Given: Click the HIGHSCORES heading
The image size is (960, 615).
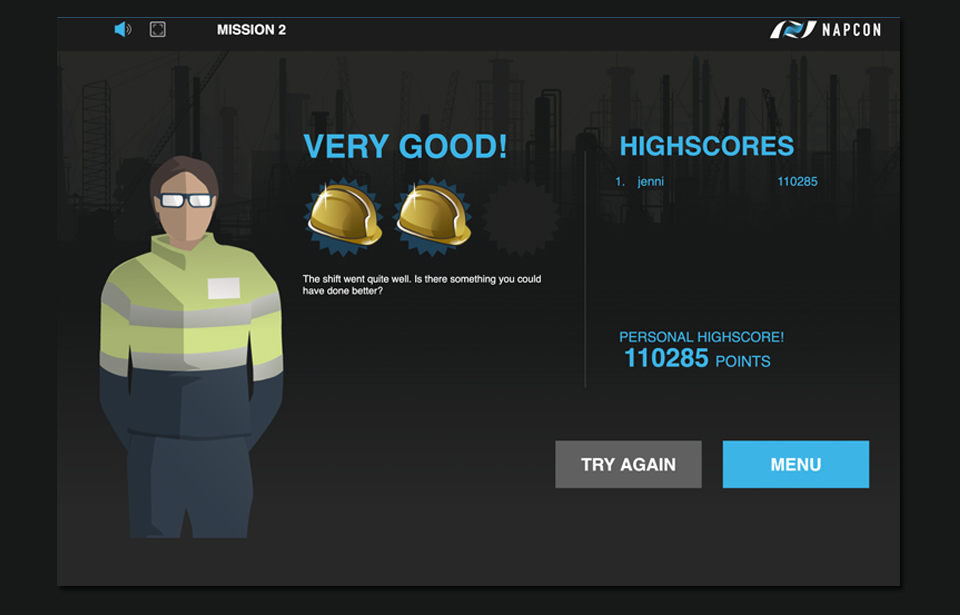Looking at the screenshot, I should point(706,146).
